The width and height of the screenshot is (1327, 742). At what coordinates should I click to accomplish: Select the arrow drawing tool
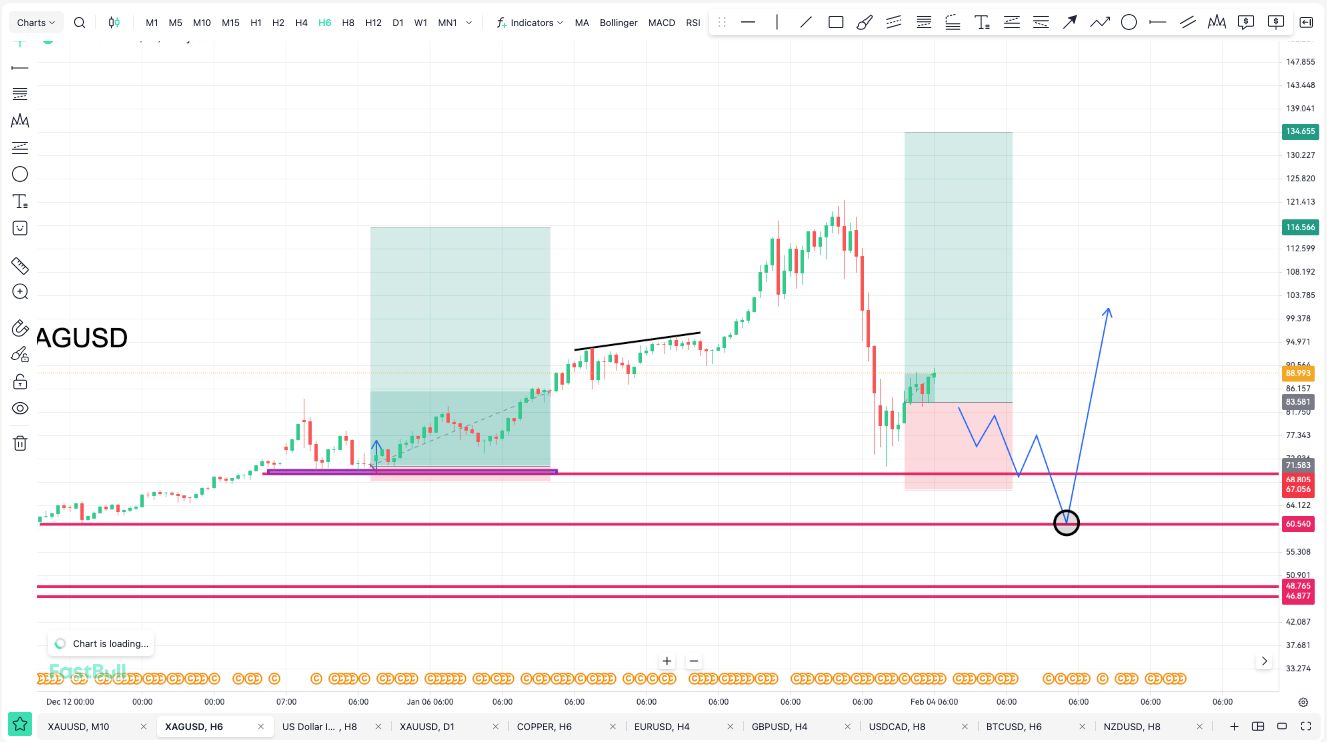1070,22
